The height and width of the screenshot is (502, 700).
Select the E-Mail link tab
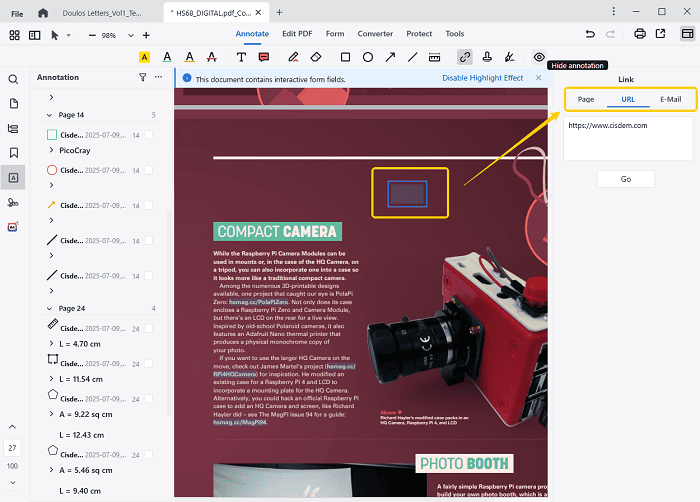[x=669, y=100]
